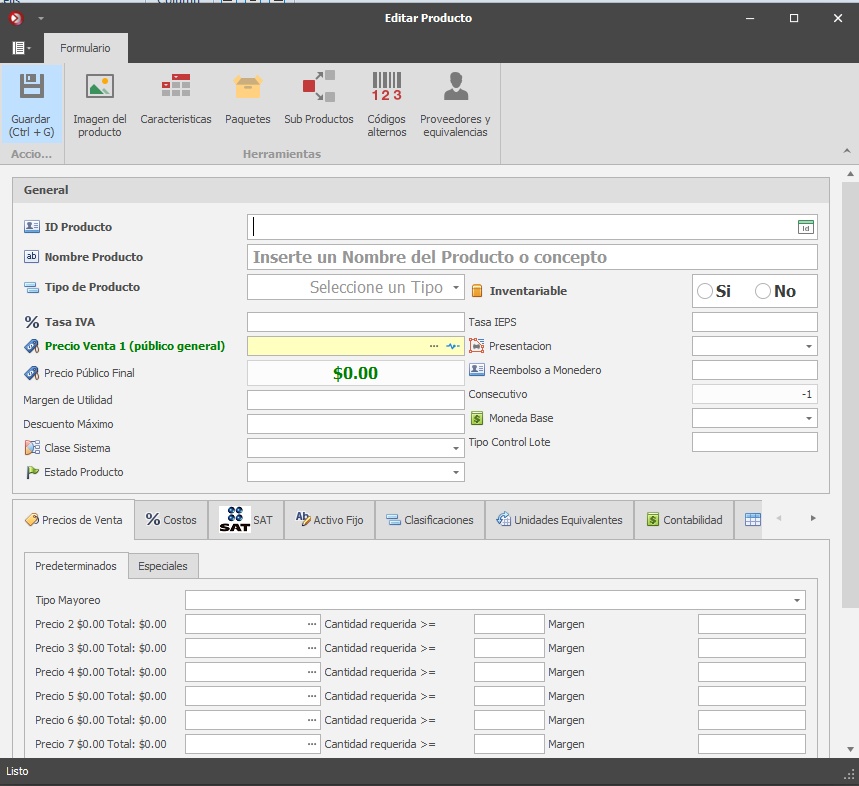This screenshot has height=786, width=859.
Task: Select No for Inventariable
Action: tap(775, 291)
